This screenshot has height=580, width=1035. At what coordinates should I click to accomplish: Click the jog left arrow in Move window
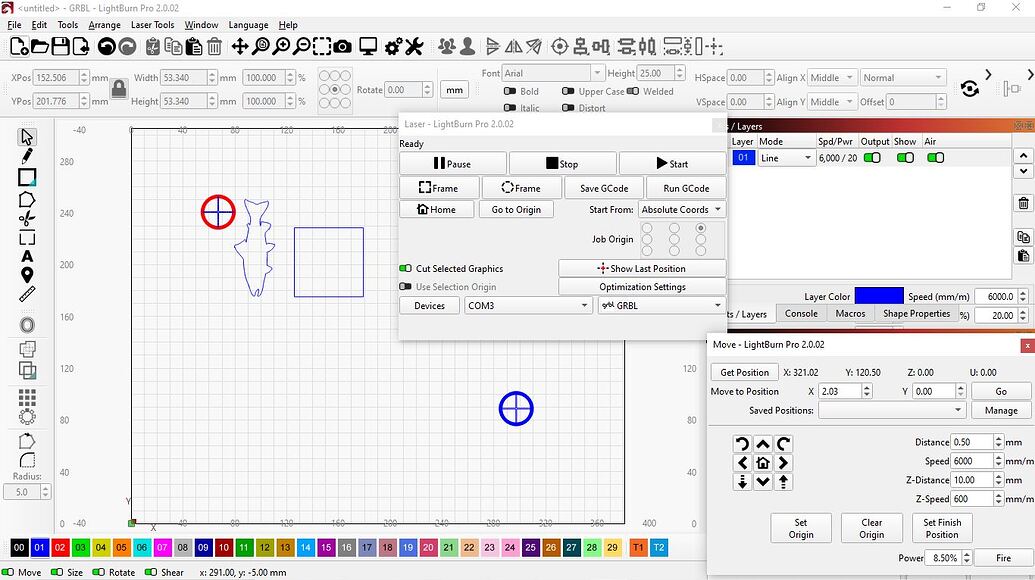[x=743, y=463]
